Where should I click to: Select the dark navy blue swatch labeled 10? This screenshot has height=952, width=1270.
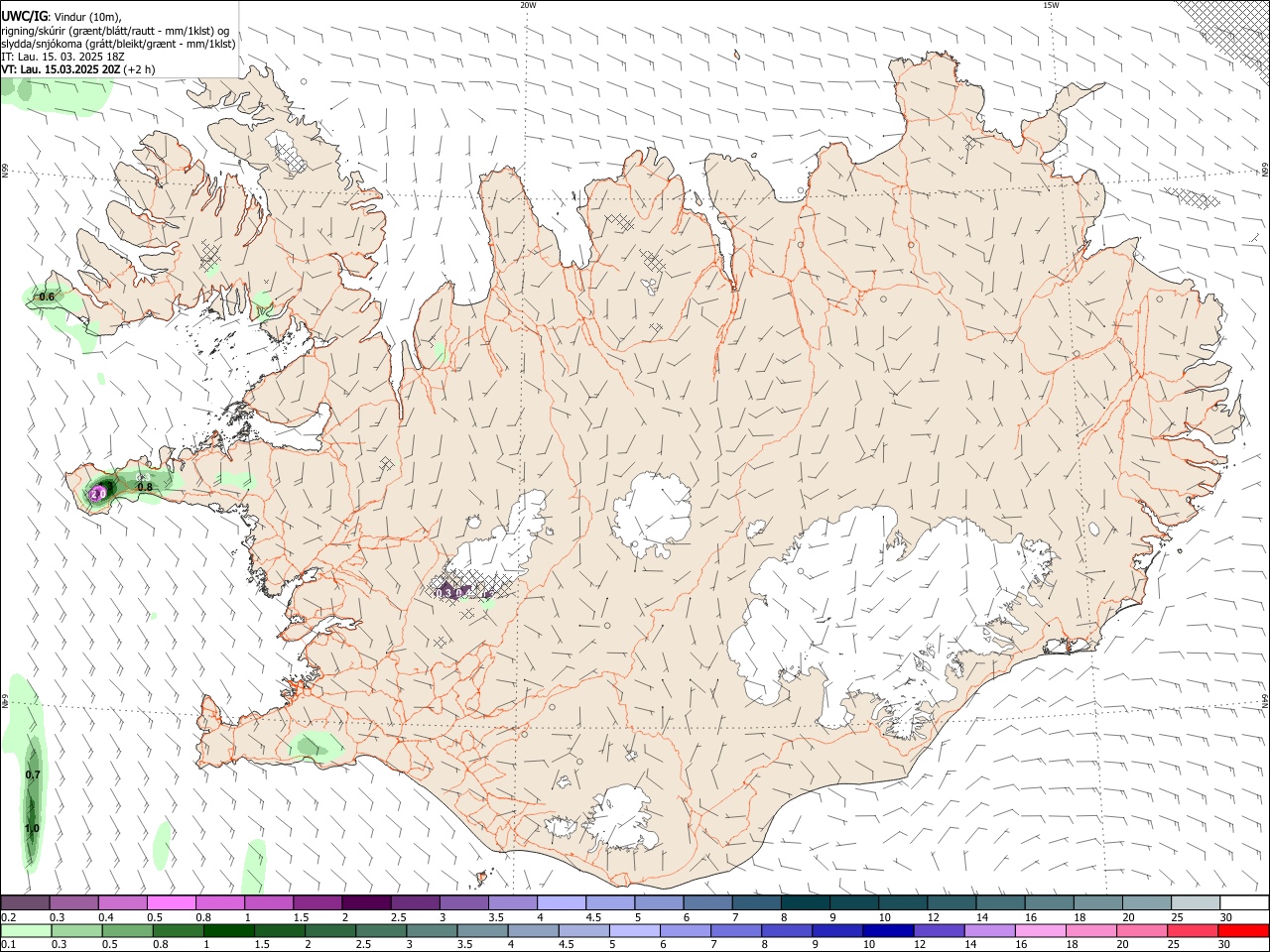(887, 930)
